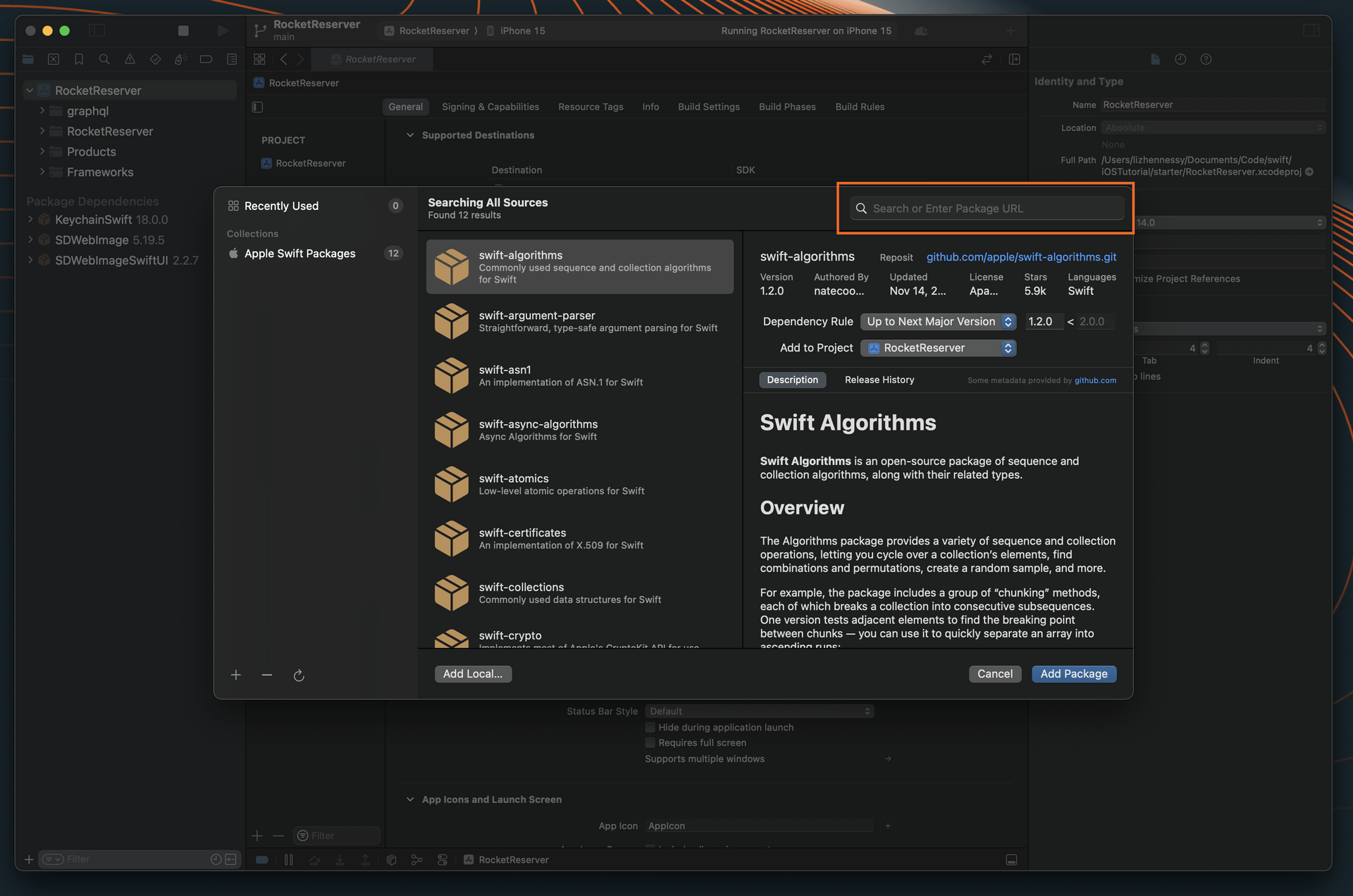Expand KeychainSwift package dependency
Image resolution: width=1353 pixels, height=896 pixels.
click(x=30, y=220)
